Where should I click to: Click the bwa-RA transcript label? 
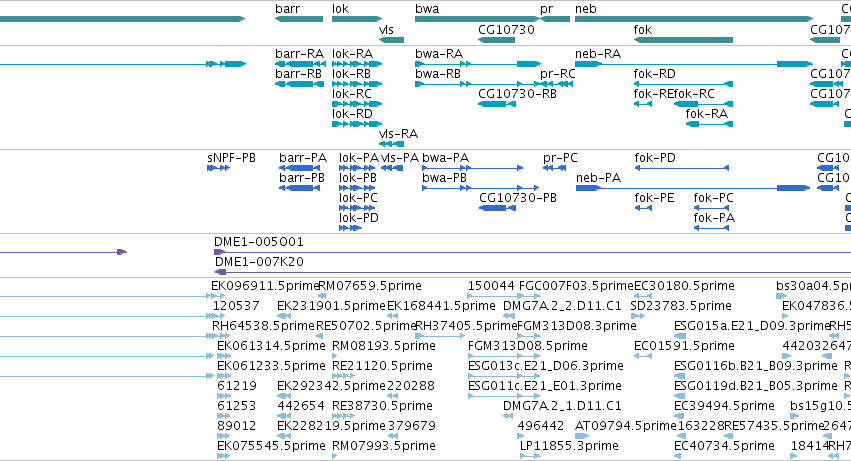pos(439,54)
